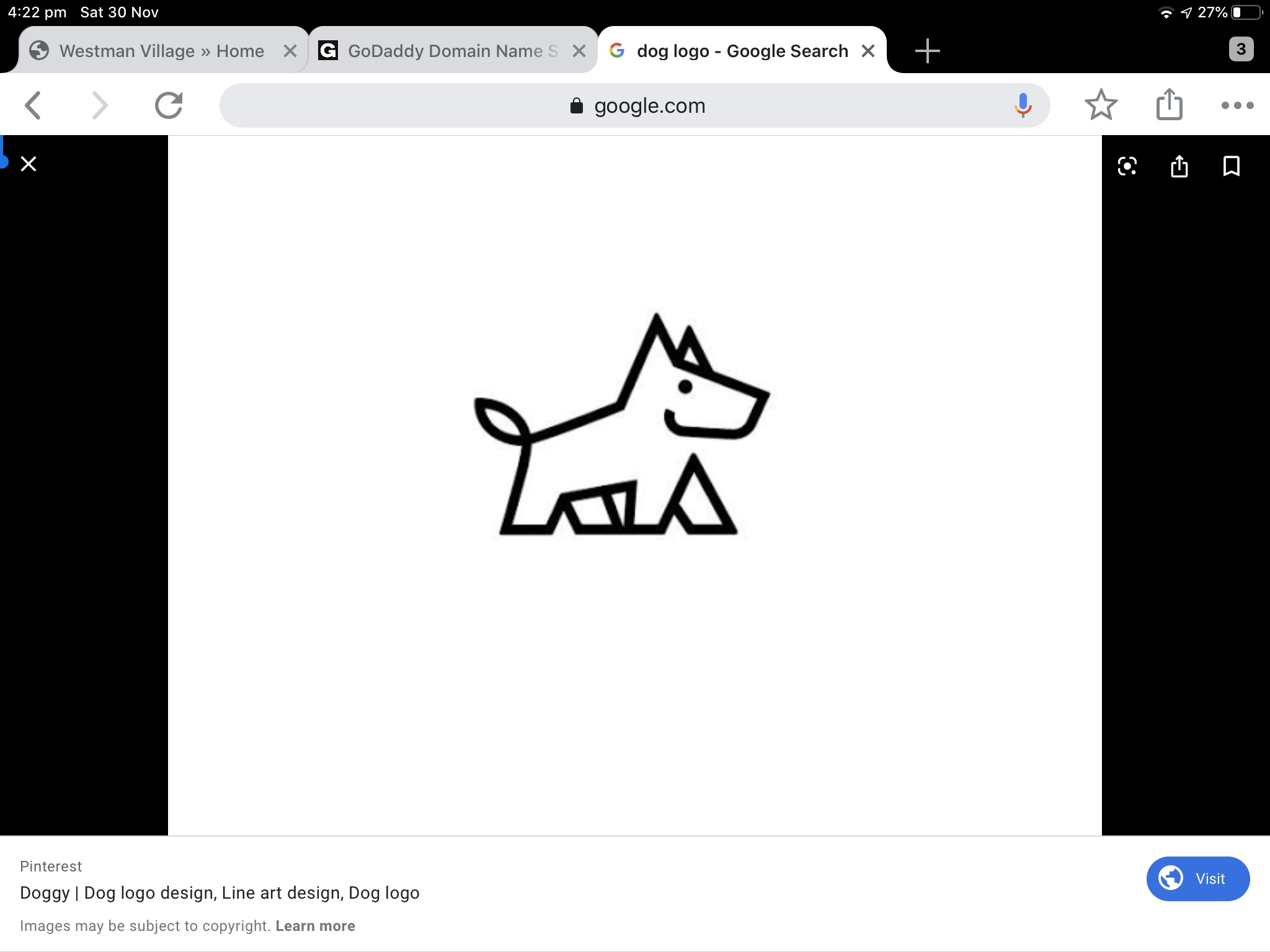The image size is (1270, 952).
Task: Share the dog logo image
Action: point(1179,166)
